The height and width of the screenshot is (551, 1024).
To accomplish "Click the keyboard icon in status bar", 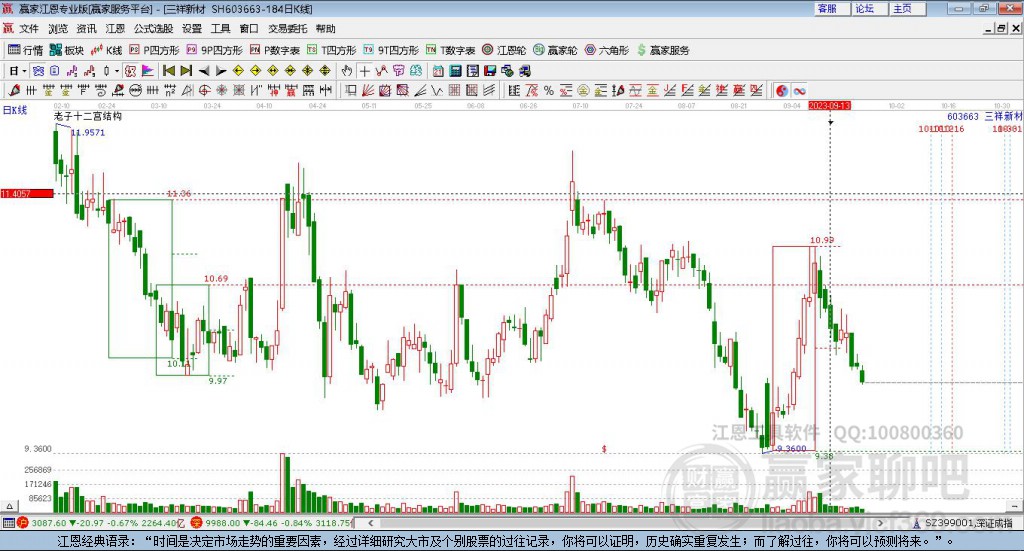I will click(x=8, y=523).
